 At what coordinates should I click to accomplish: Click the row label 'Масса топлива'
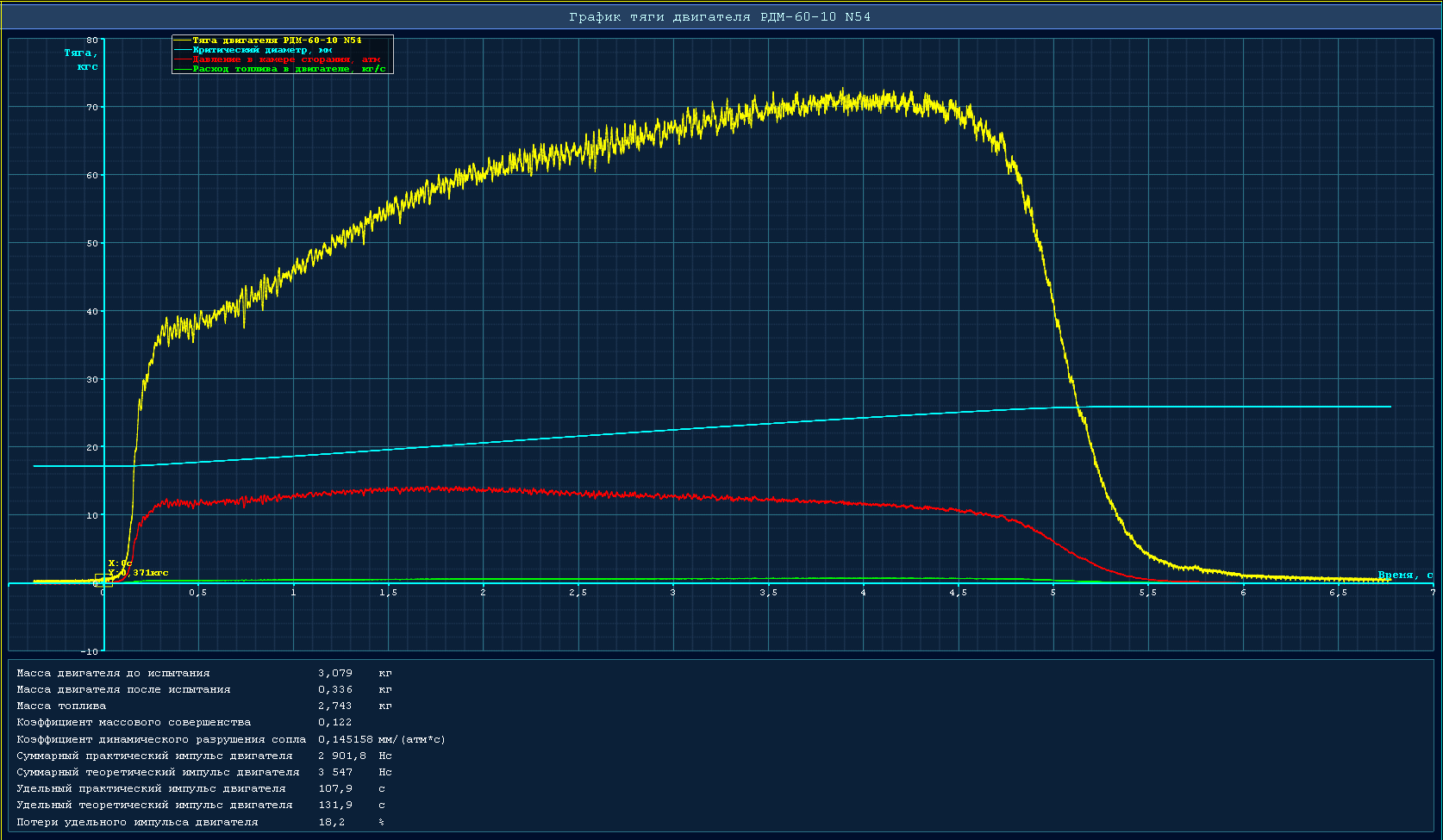coord(61,706)
